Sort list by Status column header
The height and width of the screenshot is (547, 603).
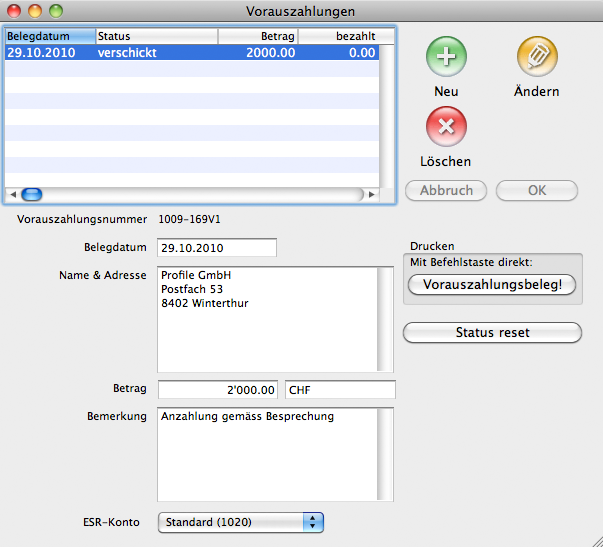pos(155,36)
